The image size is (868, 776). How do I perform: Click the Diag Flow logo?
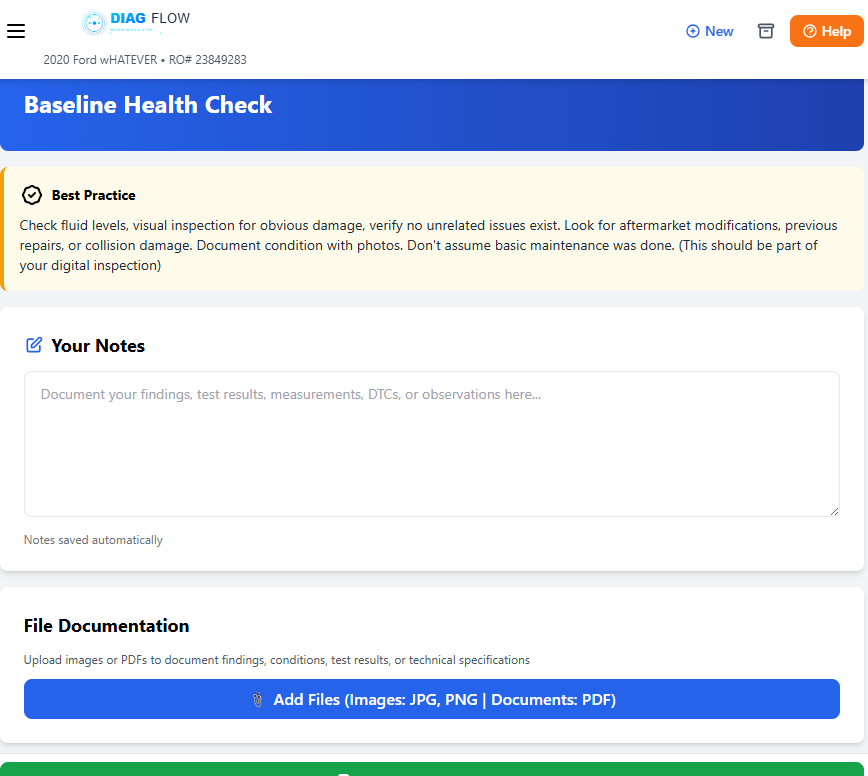coord(136,22)
